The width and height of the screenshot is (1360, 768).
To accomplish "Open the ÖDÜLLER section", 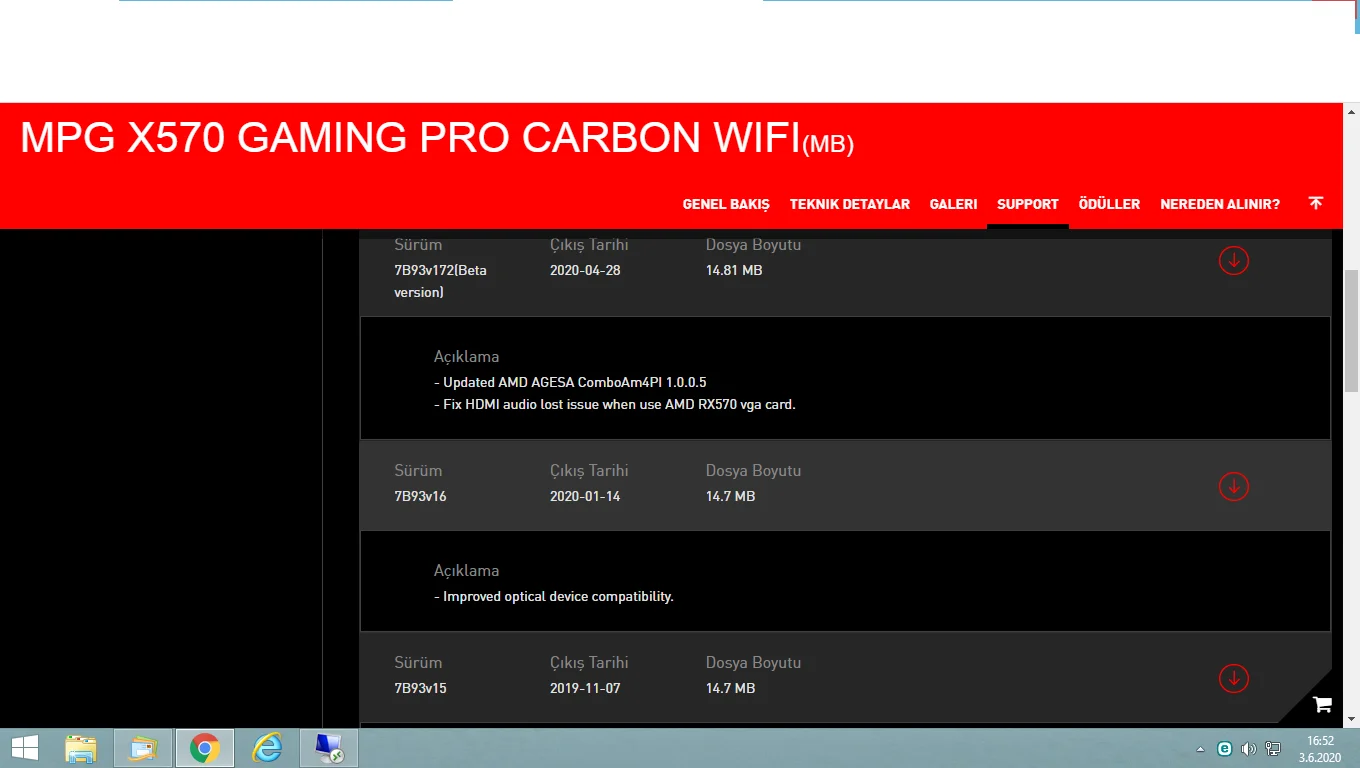I will (x=1109, y=203).
